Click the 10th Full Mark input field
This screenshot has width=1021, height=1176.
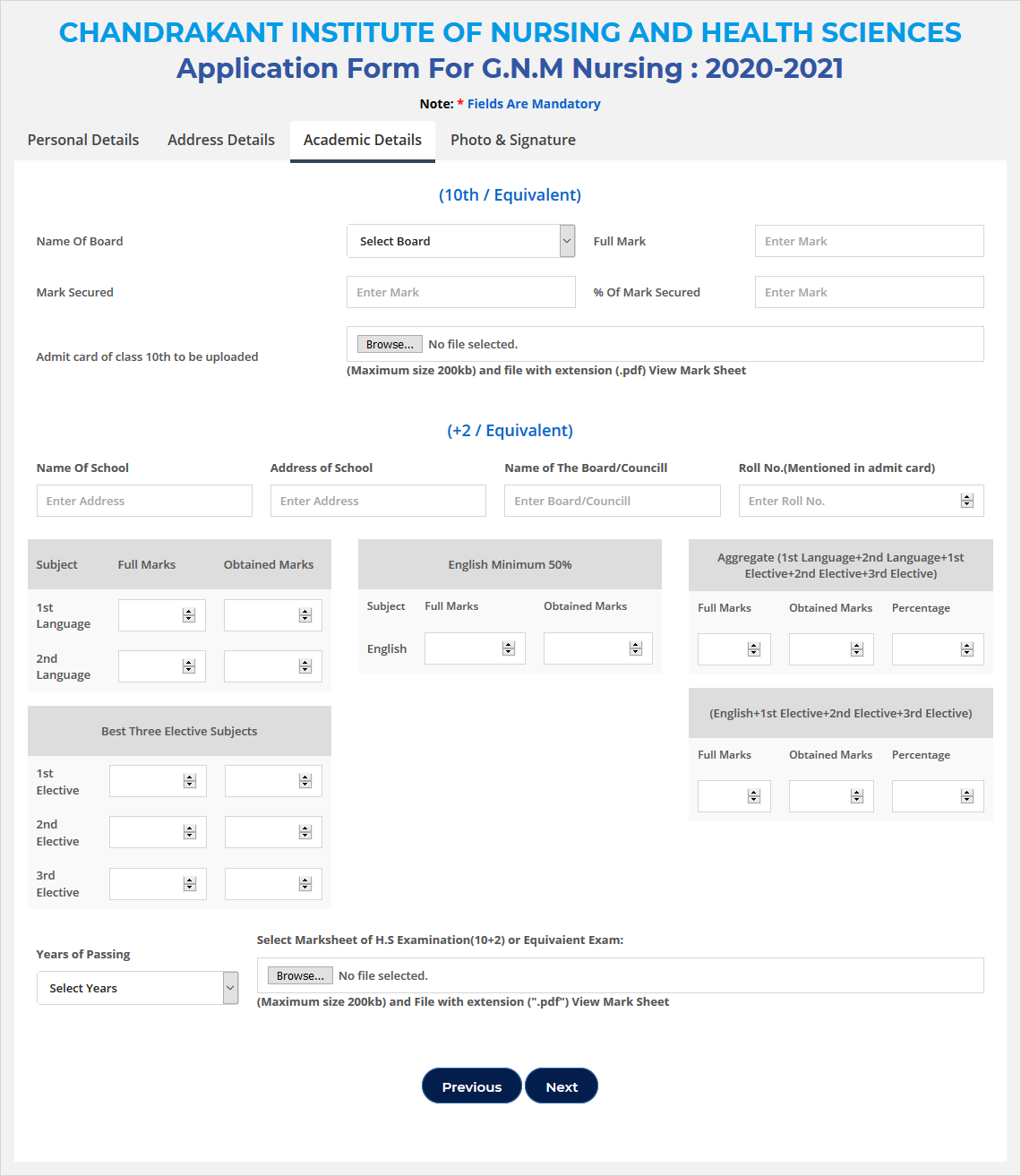870,241
